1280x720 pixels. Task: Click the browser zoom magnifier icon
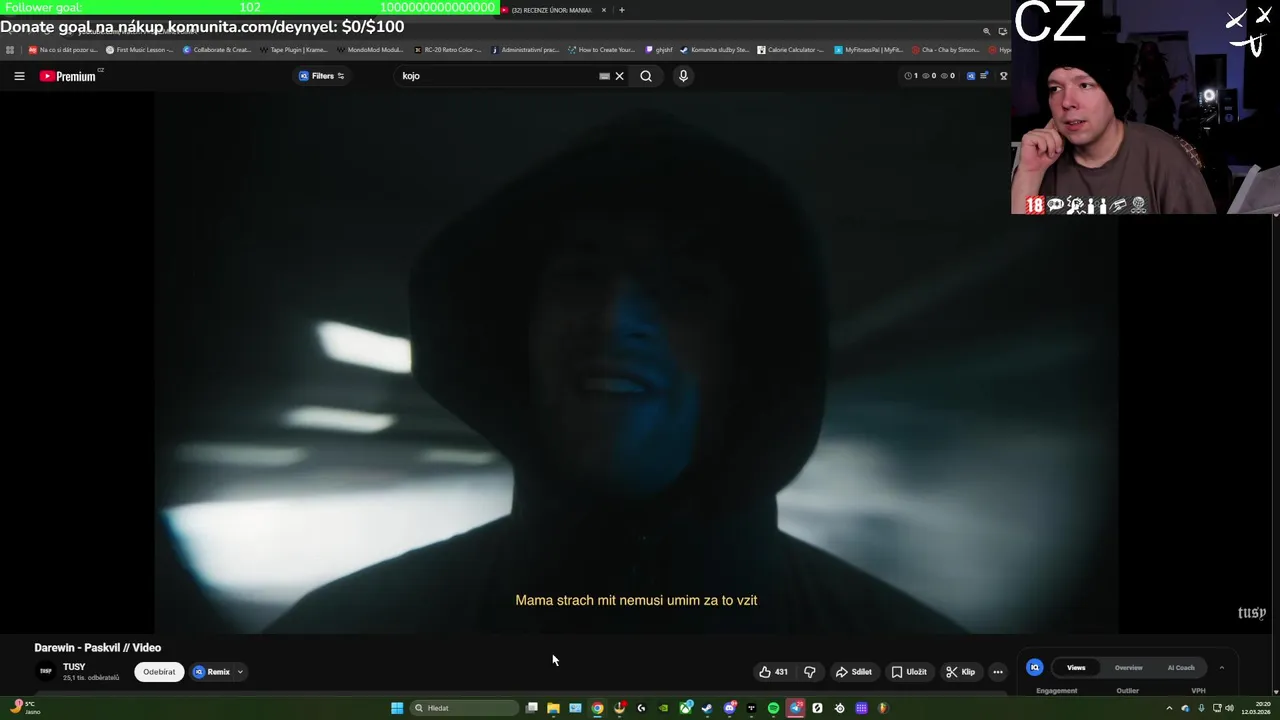[986, 31]
